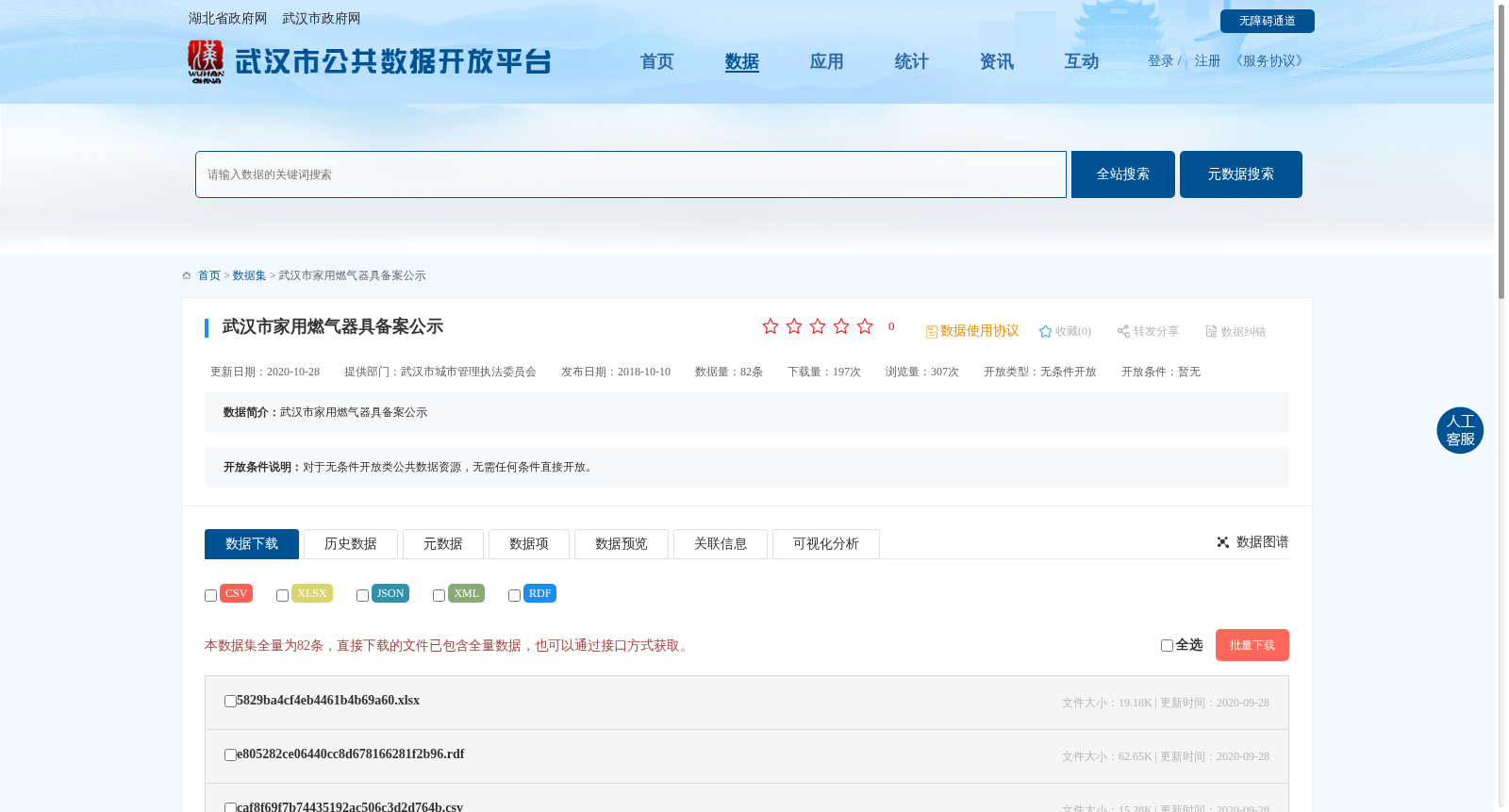Switch to the 历史数据 tab
1509x812 pixels.
coord(351,544)
